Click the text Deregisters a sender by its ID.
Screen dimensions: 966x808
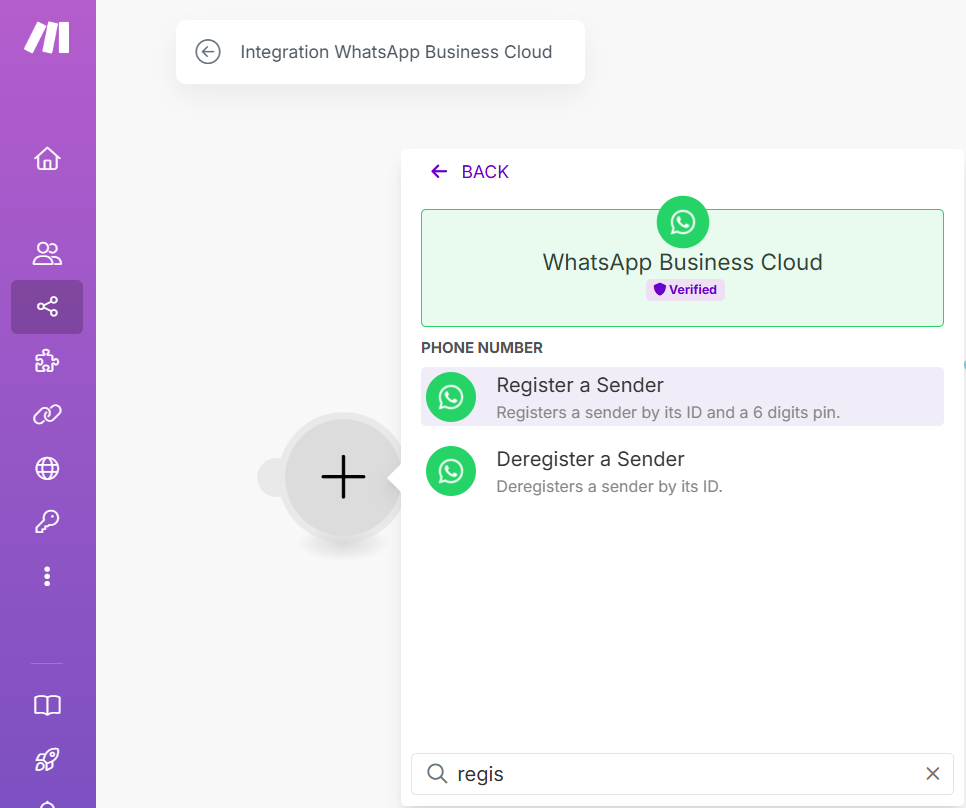pyautogui.click(x=609, y=487)
